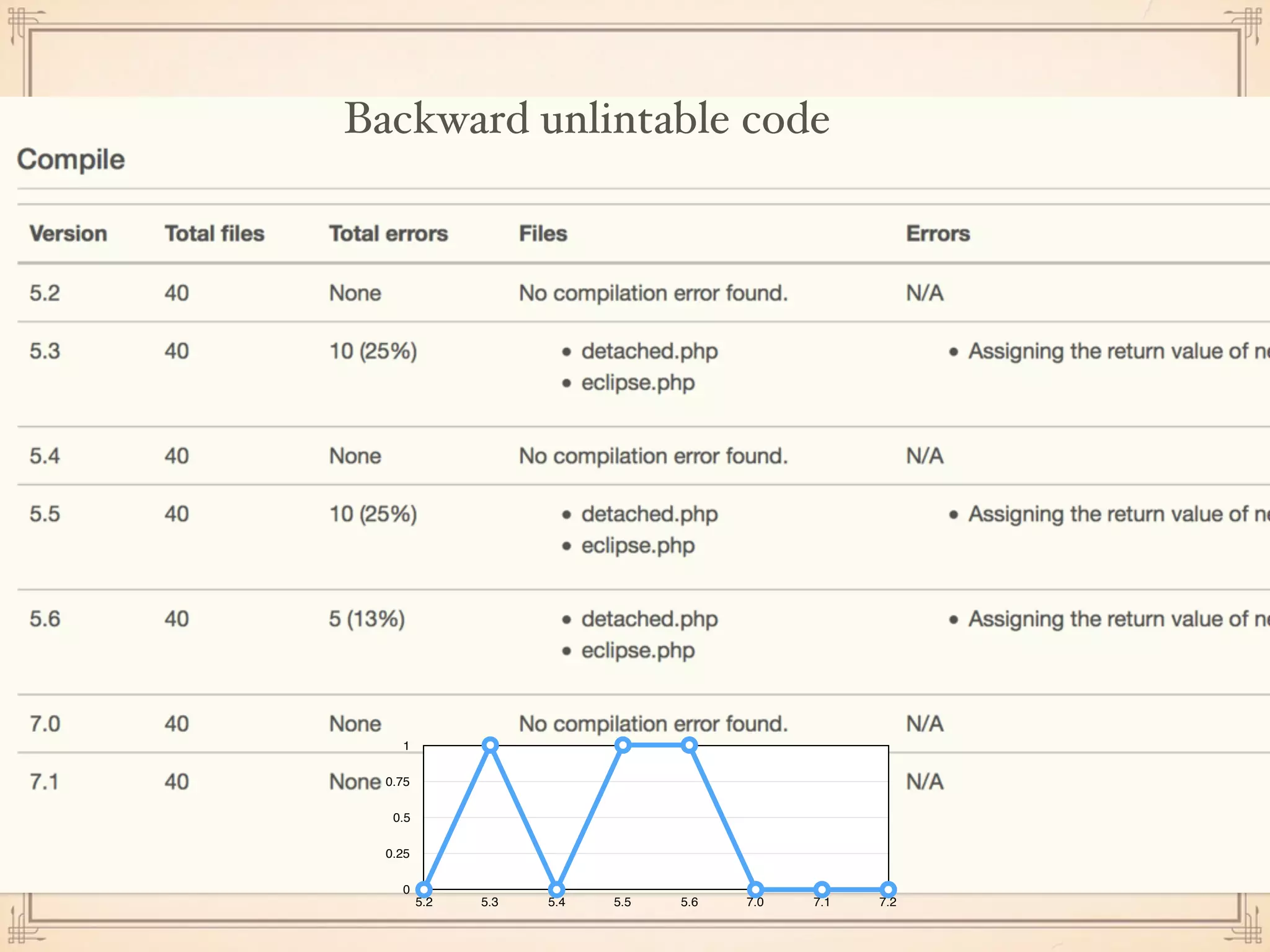Click the chart data point at 5.3
This screenshot has height=952, width=1270.
click(490, 745)
